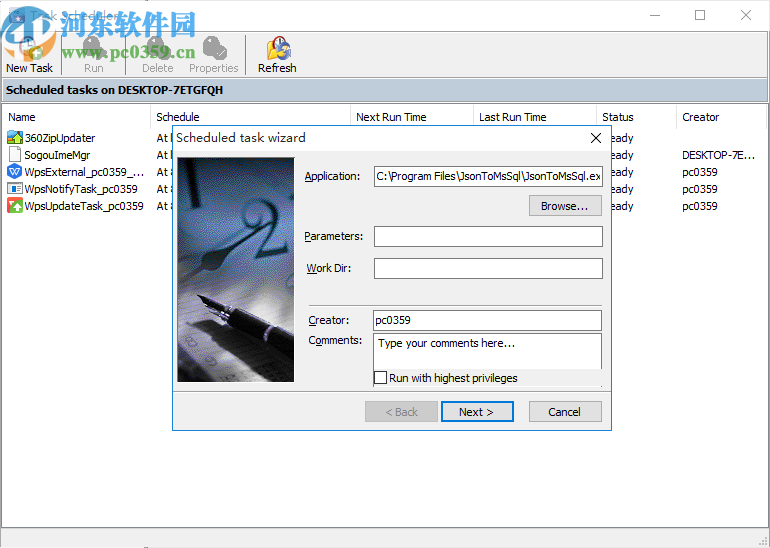Sort tasks by the Name column
Viewport: 770px width, 548px height.
pos(76,117)
